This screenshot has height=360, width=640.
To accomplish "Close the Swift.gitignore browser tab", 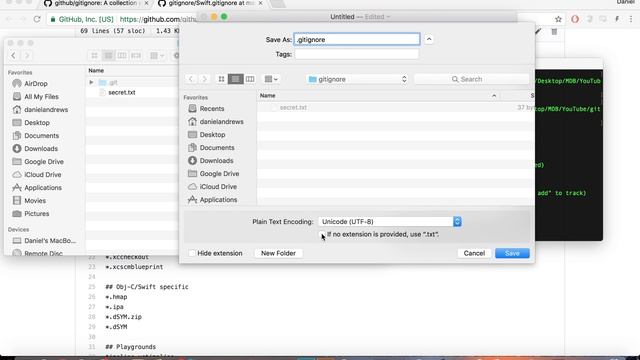I will (260, 3).
